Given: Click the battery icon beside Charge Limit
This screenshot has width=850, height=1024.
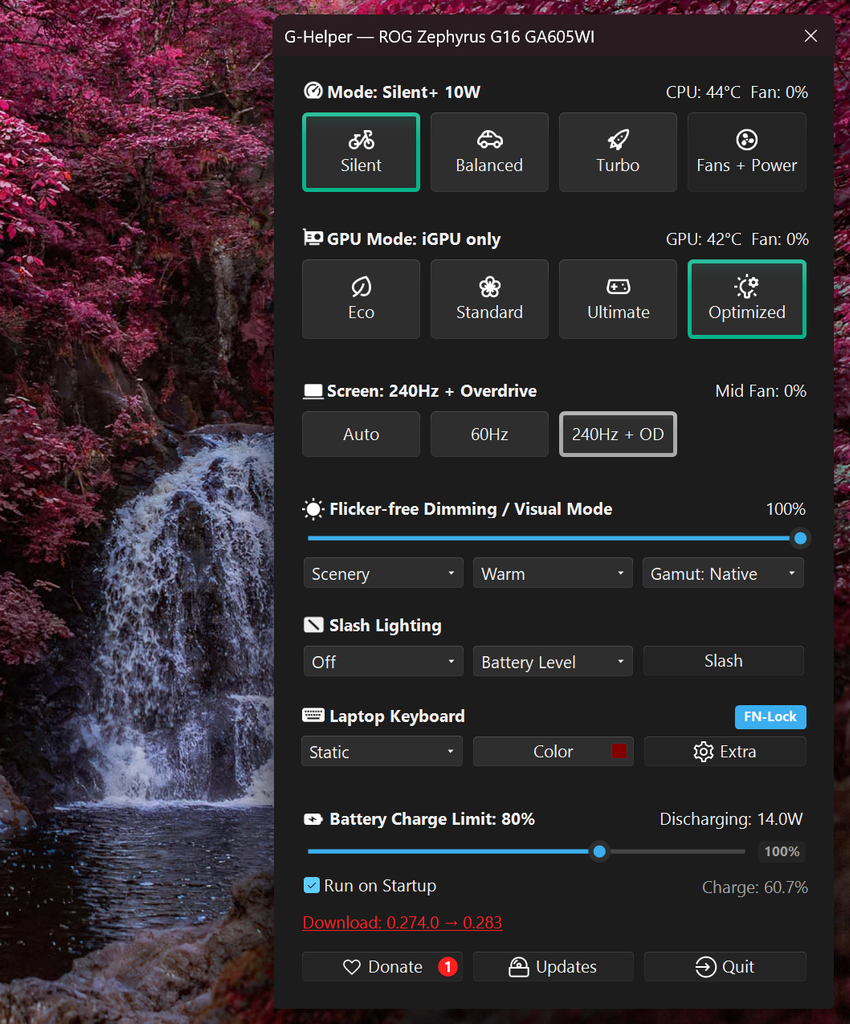Looking at the screenshot, I should tap(313, 819).
